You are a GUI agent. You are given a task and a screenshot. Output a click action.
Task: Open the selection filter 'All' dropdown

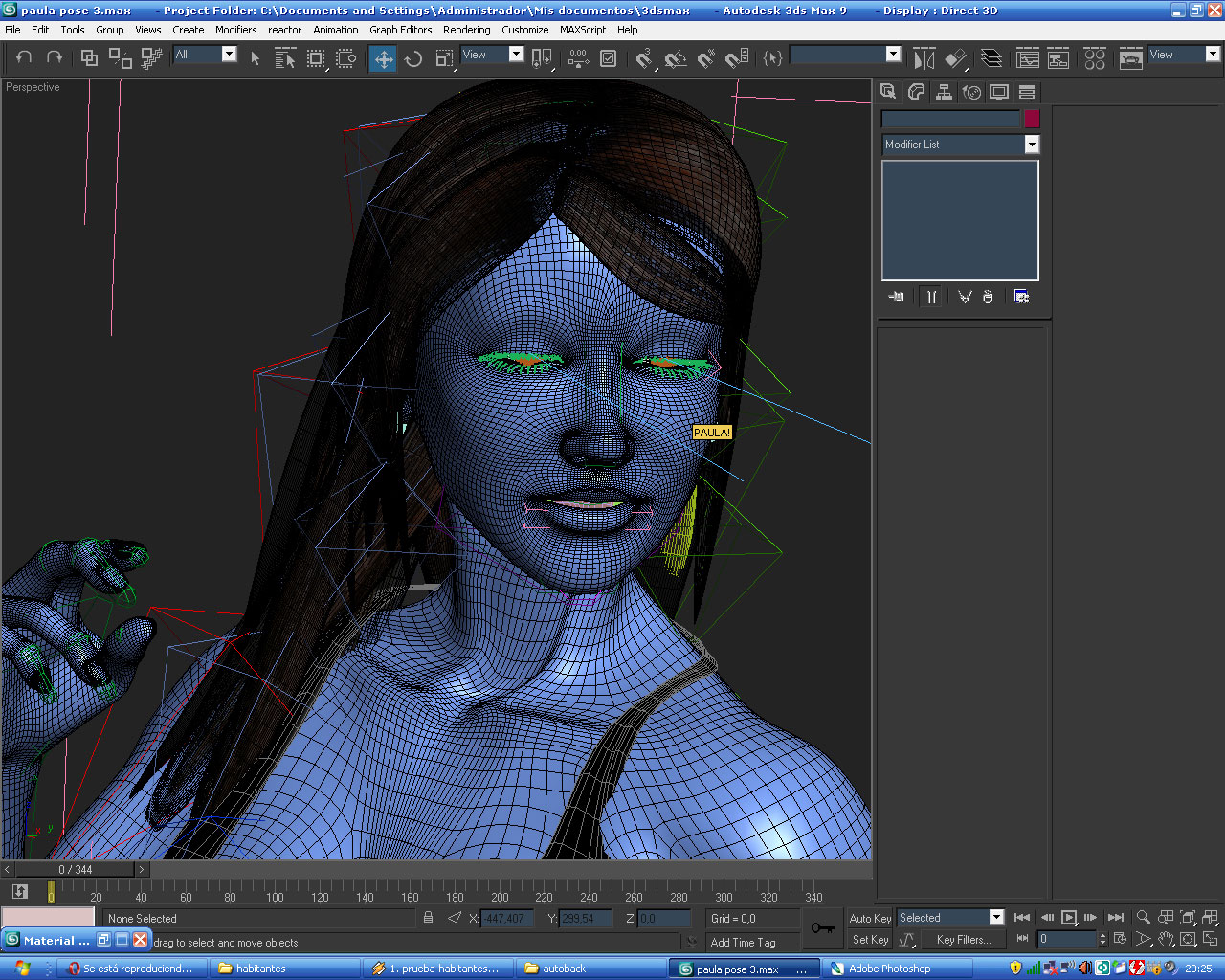tap(229, 55)
